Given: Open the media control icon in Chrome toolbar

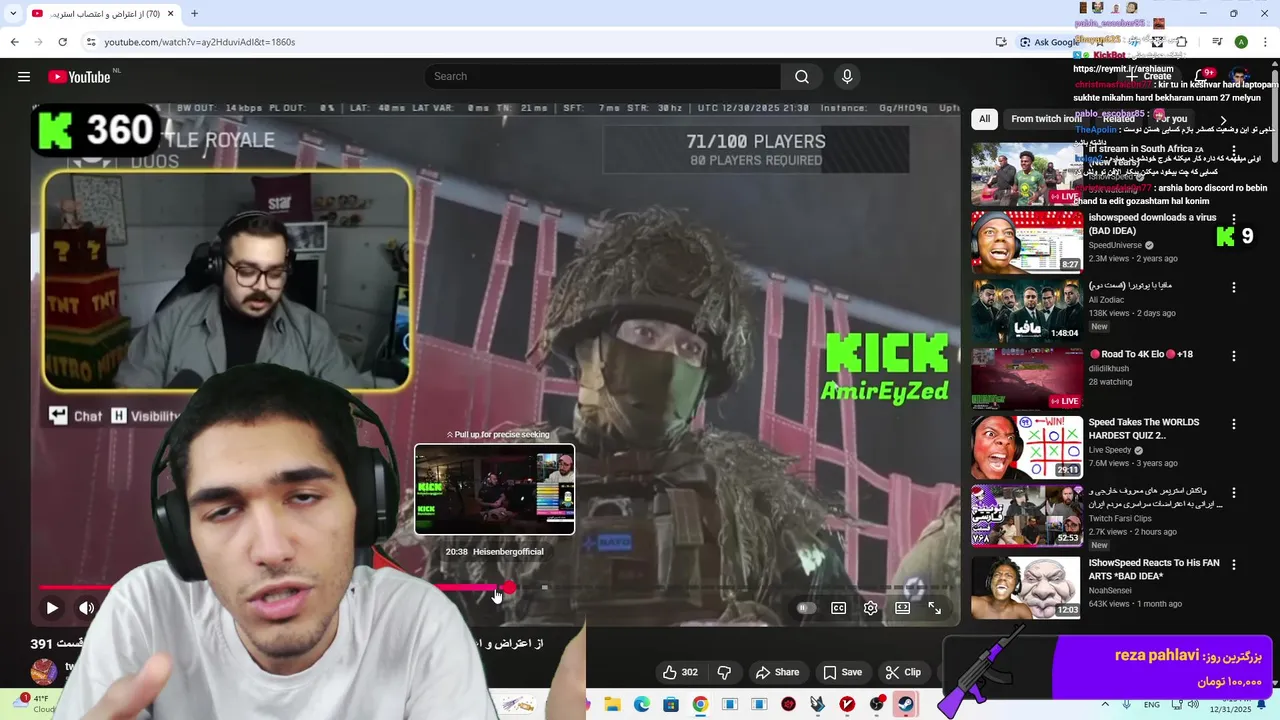Looking at the screenshot, I should click(1217, 42).
